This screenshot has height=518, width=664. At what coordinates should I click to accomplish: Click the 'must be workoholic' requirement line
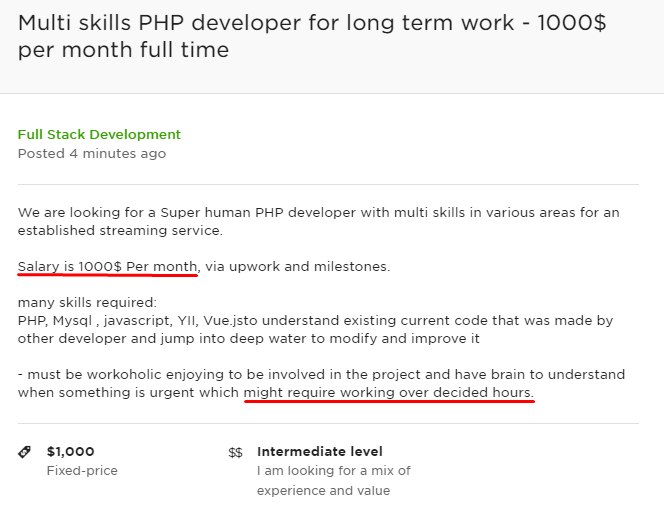tap(321, 374)
